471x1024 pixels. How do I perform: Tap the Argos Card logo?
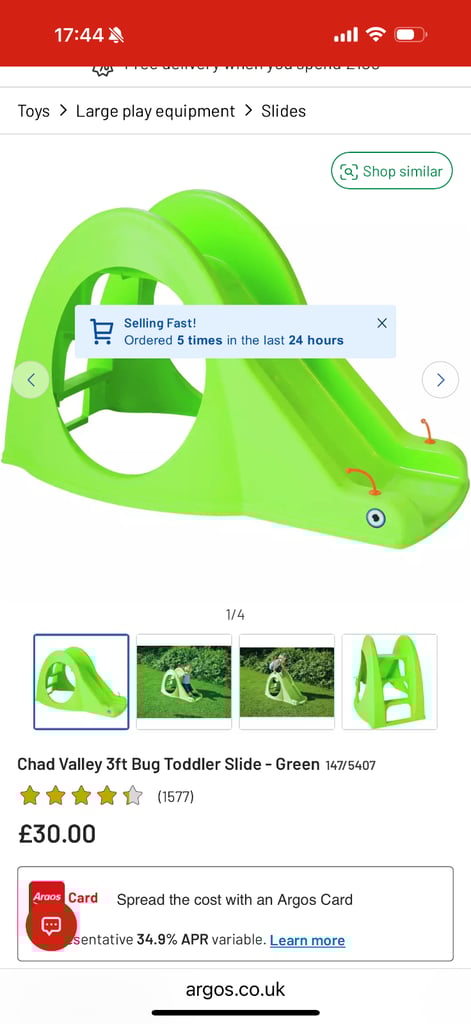coord(65,897)
